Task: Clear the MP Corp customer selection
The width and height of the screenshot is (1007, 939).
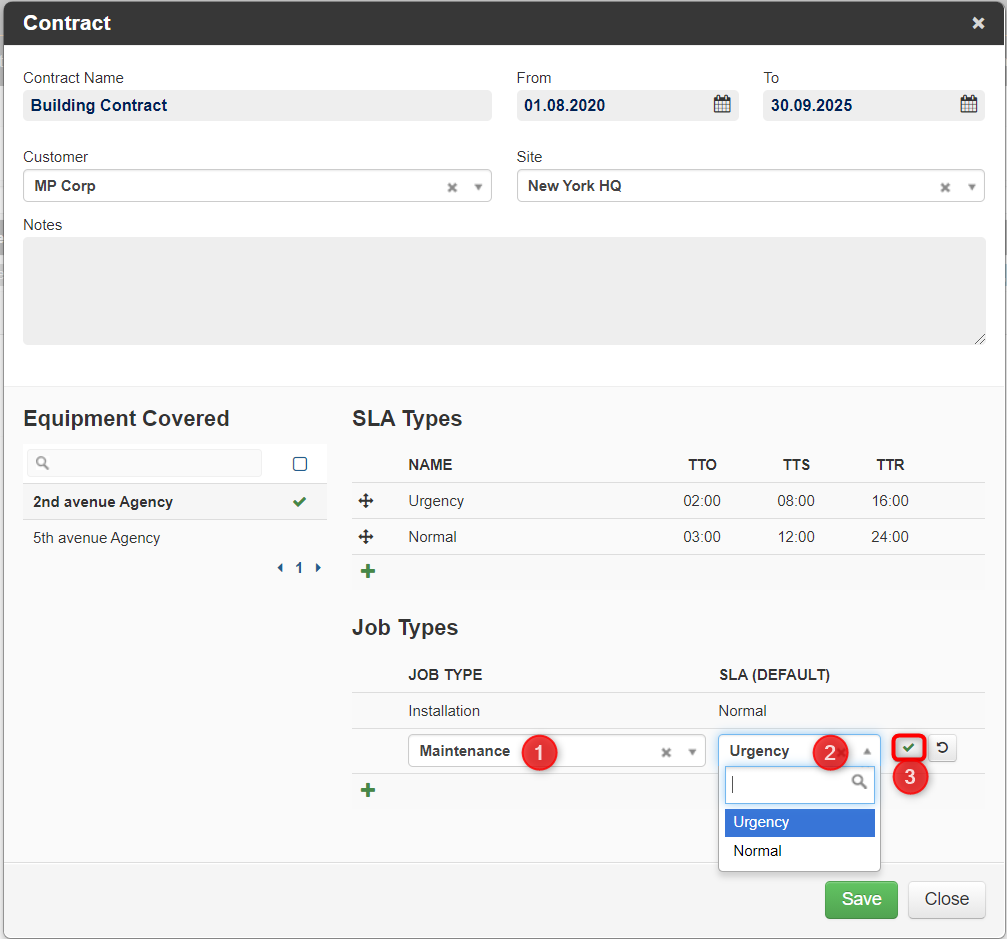Action: [452, 188]
